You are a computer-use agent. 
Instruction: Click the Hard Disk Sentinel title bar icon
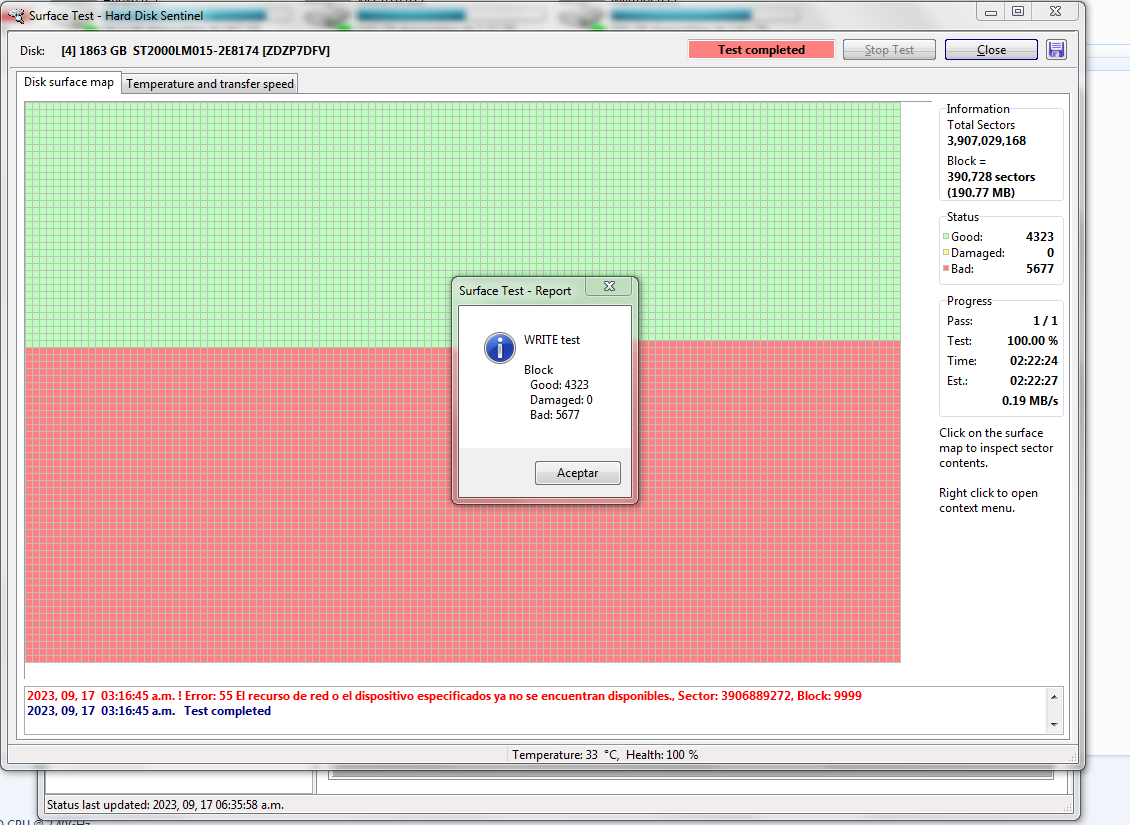pos(16,15)
